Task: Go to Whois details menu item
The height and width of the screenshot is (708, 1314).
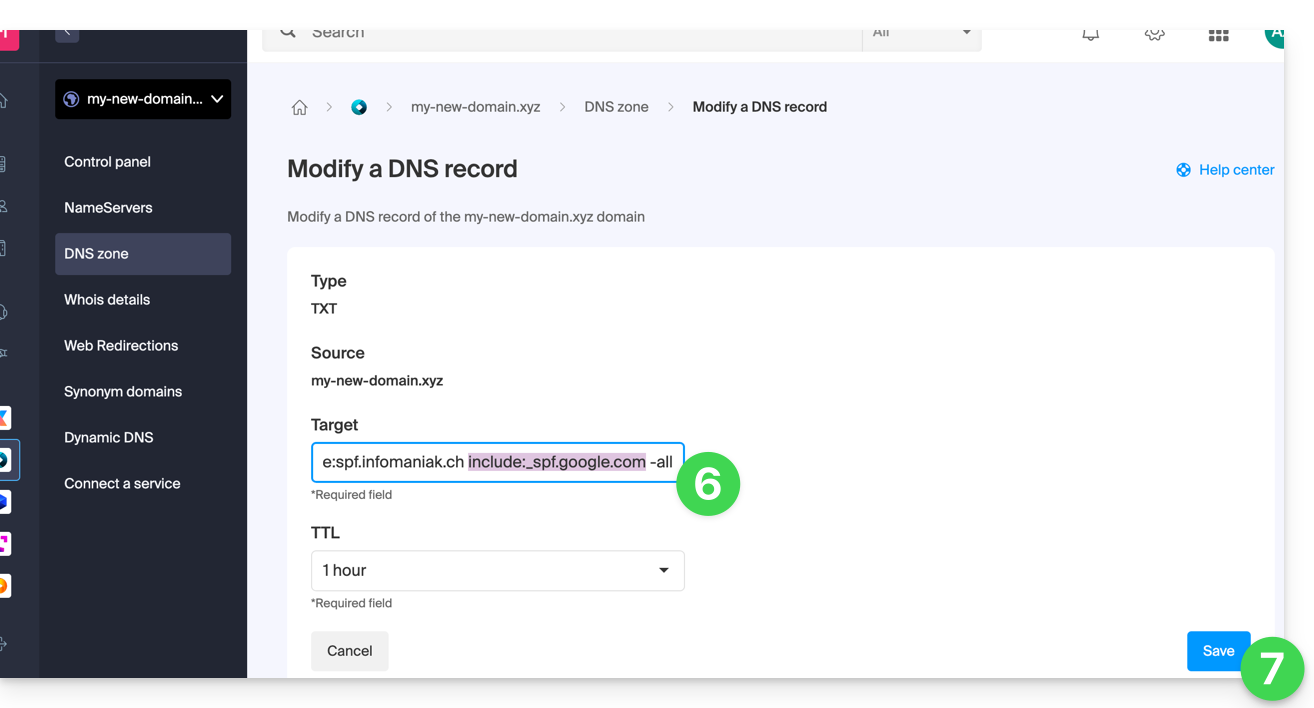Action: point(107,300)
